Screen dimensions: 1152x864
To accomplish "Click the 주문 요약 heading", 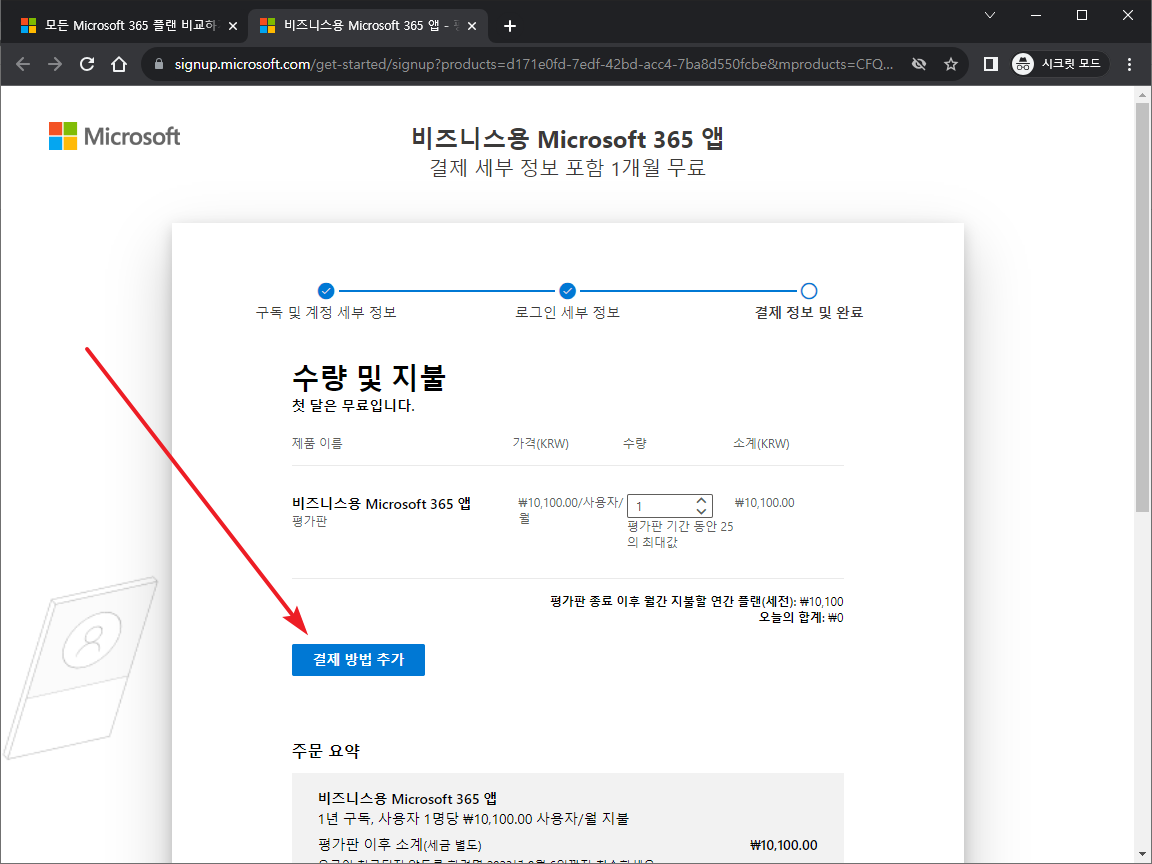I will click(325, 751).
